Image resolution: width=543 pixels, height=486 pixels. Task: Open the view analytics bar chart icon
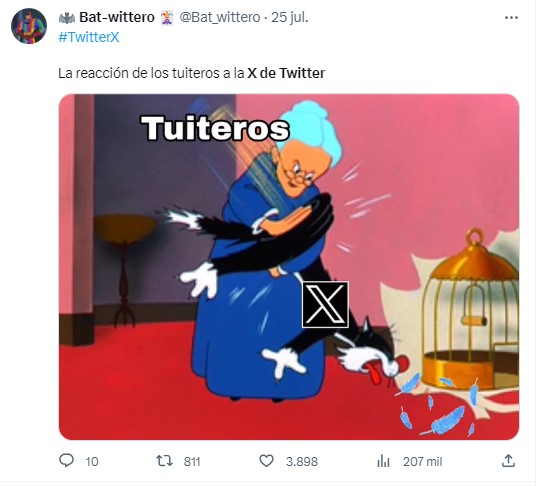pyautogui.click(x=383, y=461)
